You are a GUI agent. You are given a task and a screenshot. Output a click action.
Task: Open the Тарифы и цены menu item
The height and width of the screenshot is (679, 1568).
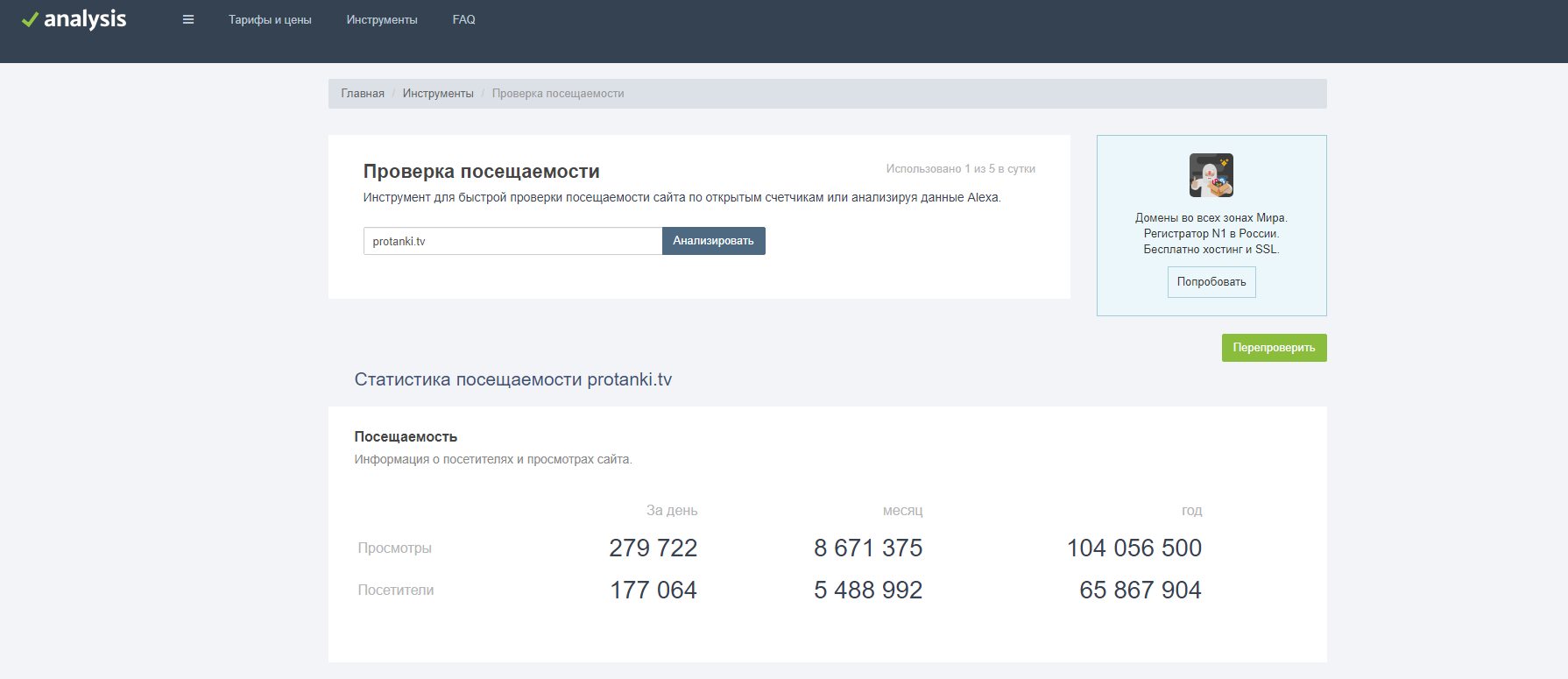click(270, 19)
